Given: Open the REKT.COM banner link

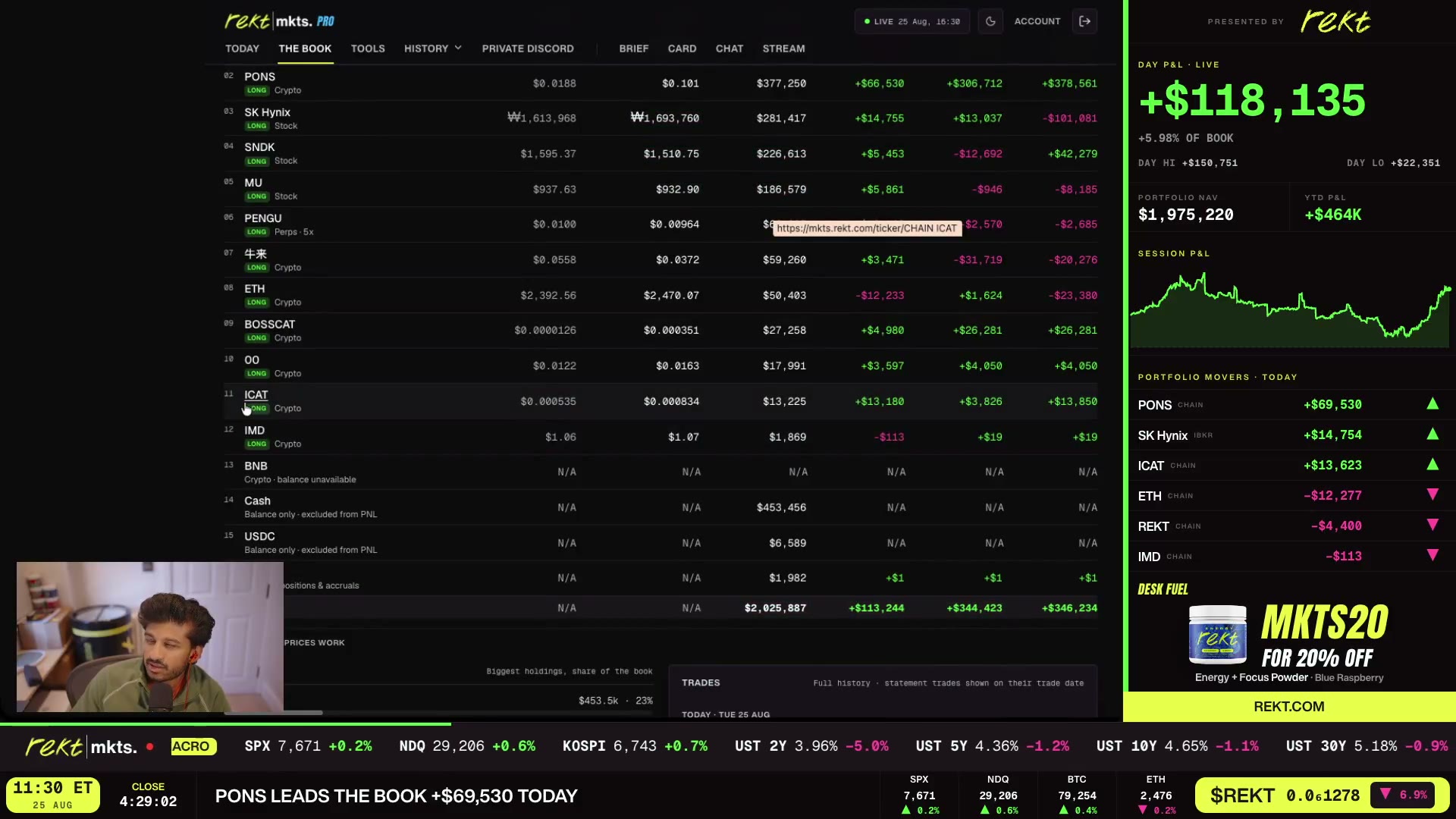Looking at the screenshot, I should pyautogui.click(x=1289, y=707).
